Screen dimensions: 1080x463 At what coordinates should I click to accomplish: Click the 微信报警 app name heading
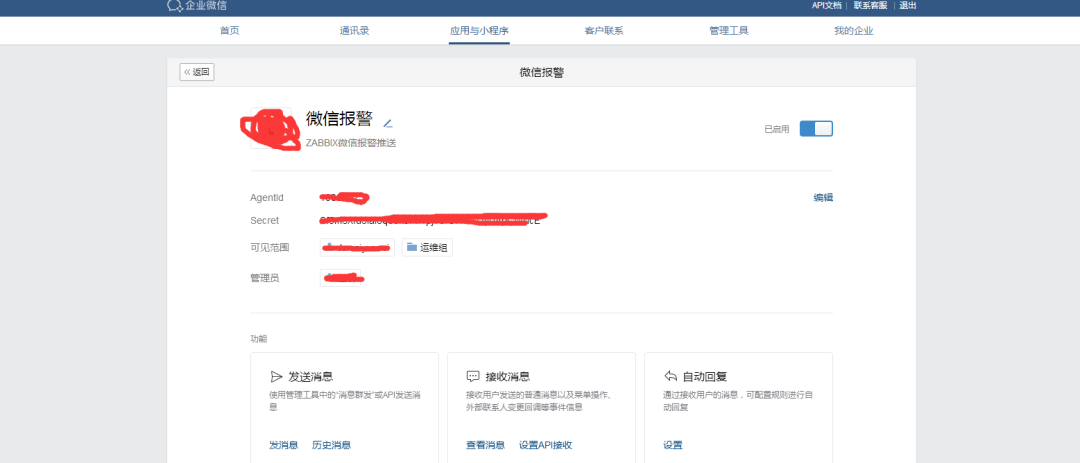339,119
